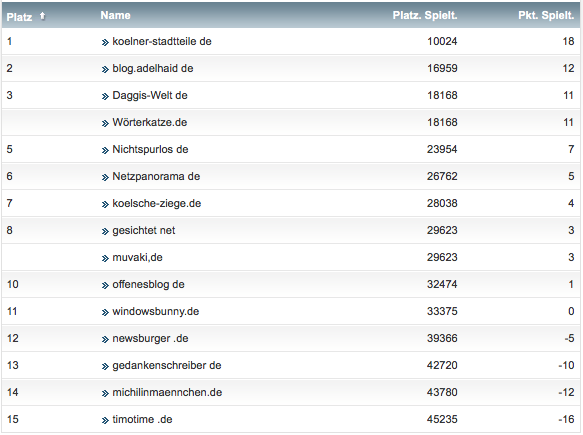
Task: Click rank number 10 in Platz column
Action: [x=13, y=284]
